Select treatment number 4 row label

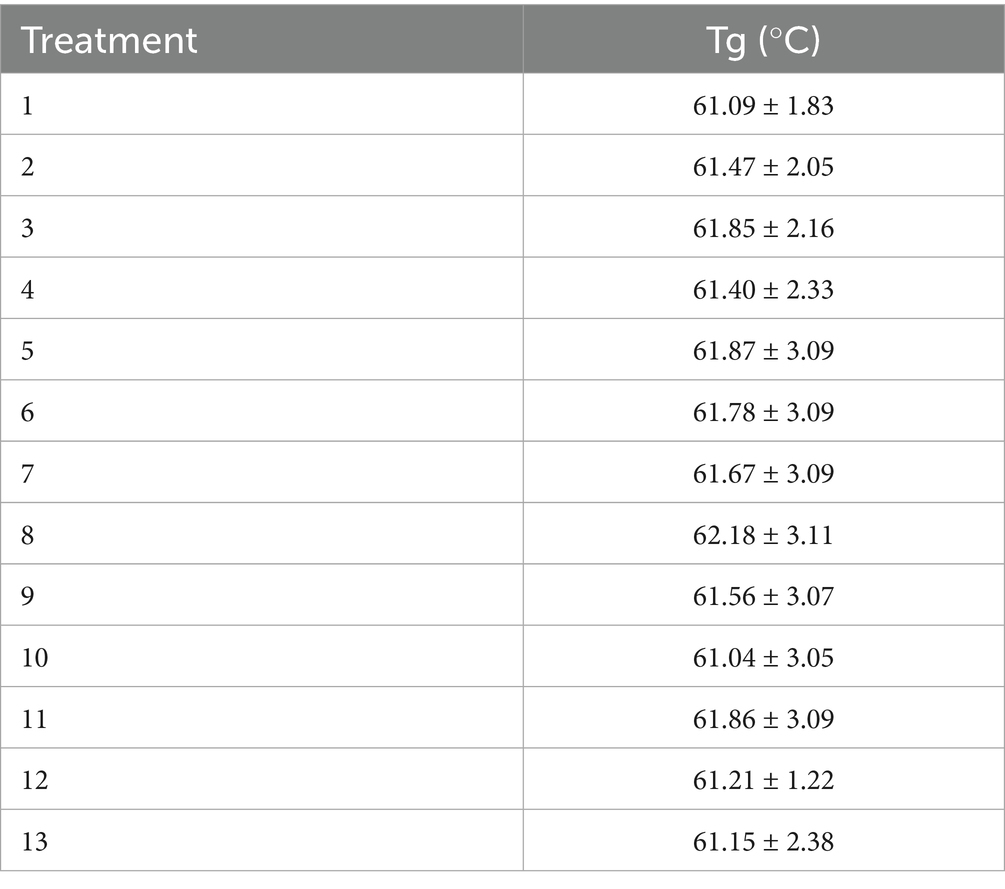(x=28, y=290)
